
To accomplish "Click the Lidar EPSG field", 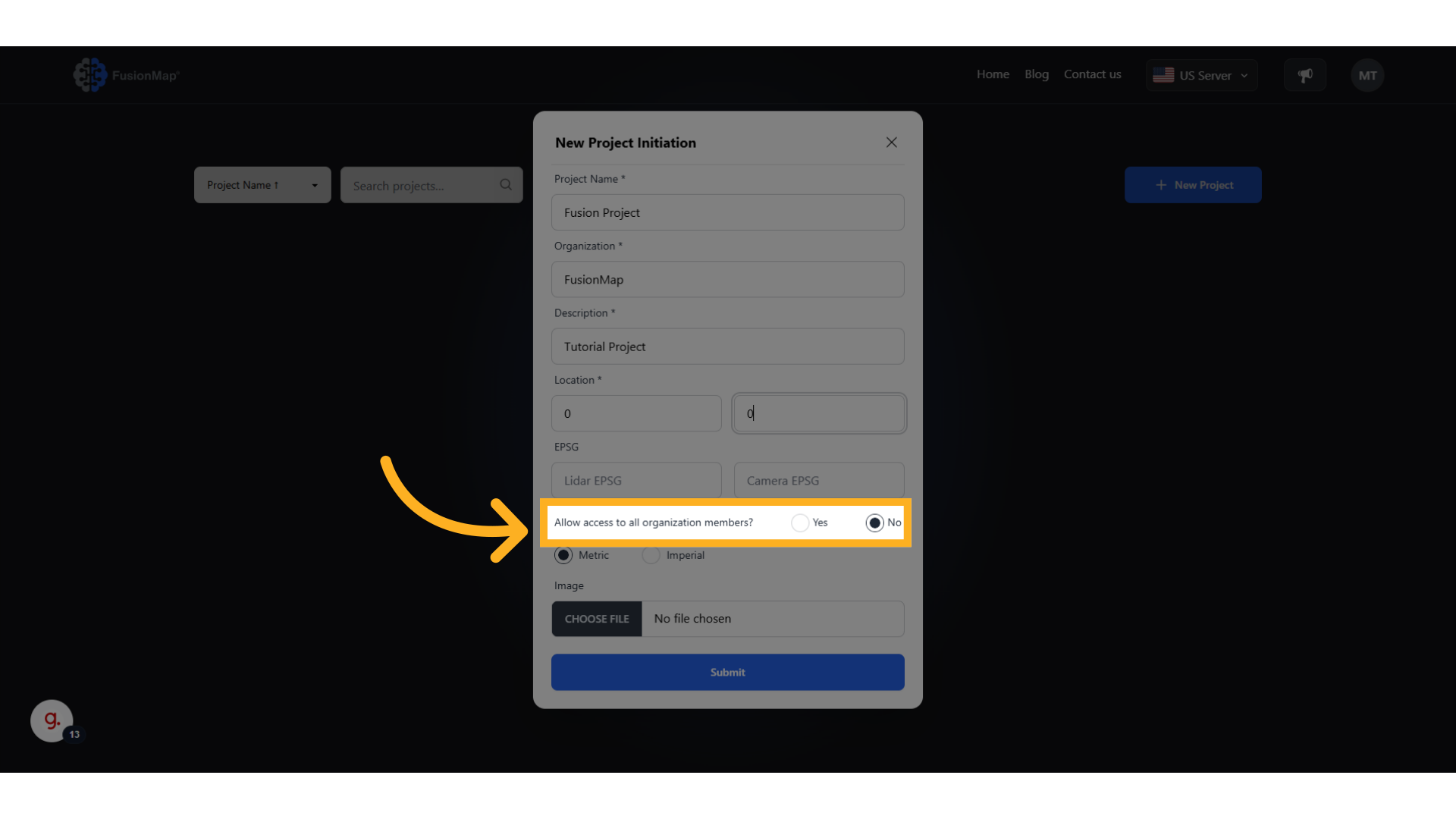I will click(636, 481).
